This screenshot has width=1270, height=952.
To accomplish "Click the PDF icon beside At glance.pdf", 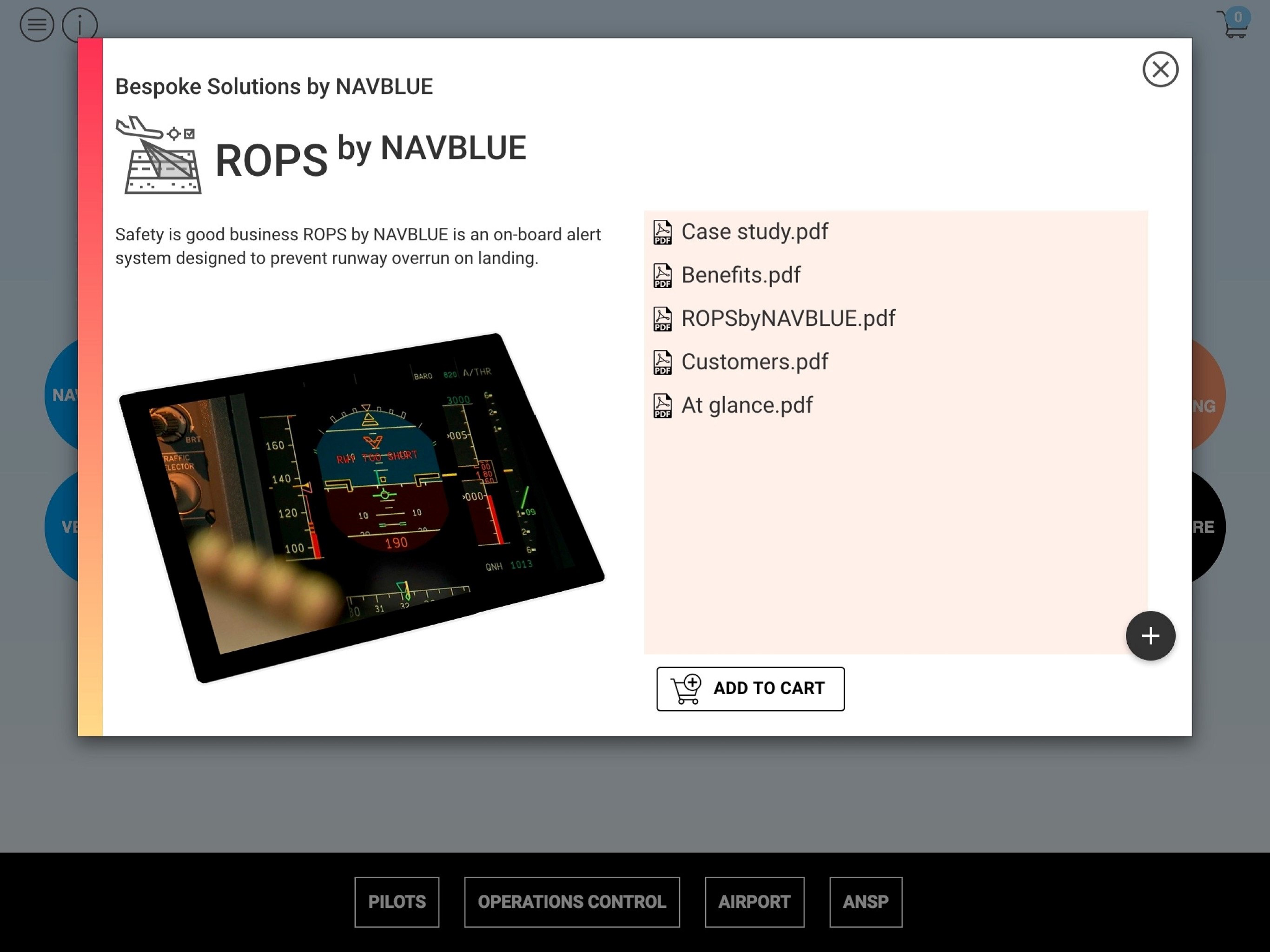I will point(662,405).
